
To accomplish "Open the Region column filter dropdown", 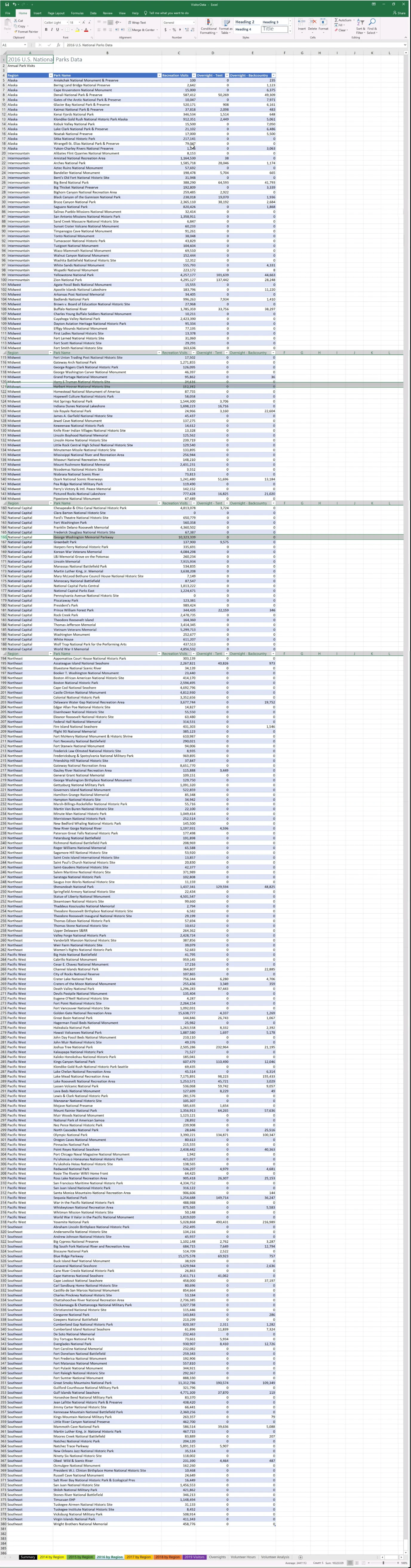I will point(50,76).
